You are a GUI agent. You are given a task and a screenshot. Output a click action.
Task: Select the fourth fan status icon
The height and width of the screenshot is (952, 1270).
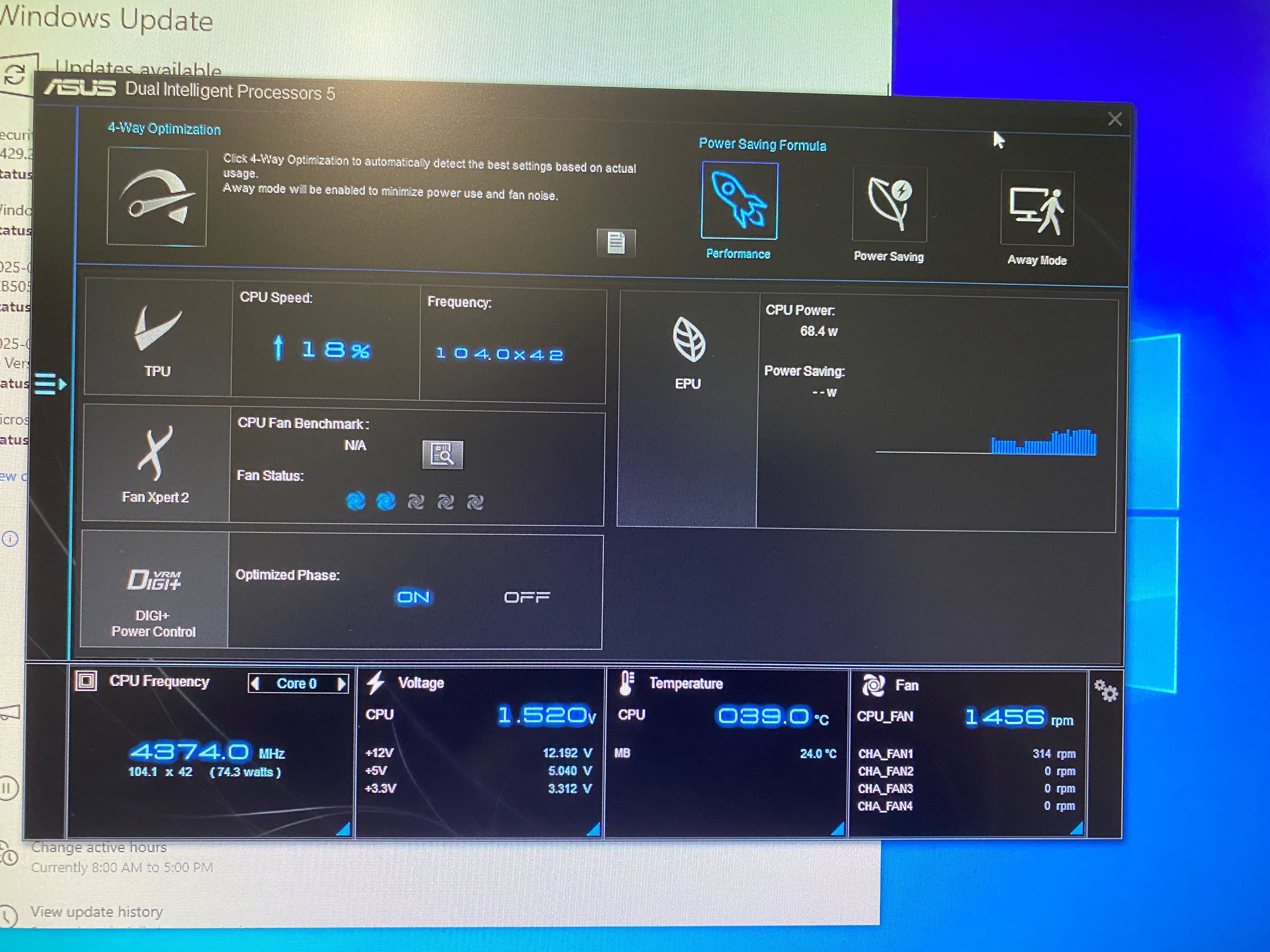445,503
